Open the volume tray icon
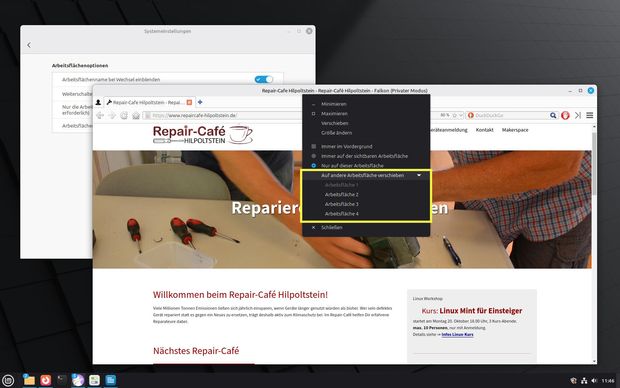Image resolution: width=620 pixels, height=388 pixels. pyautogui.click(x=594, y=381)
